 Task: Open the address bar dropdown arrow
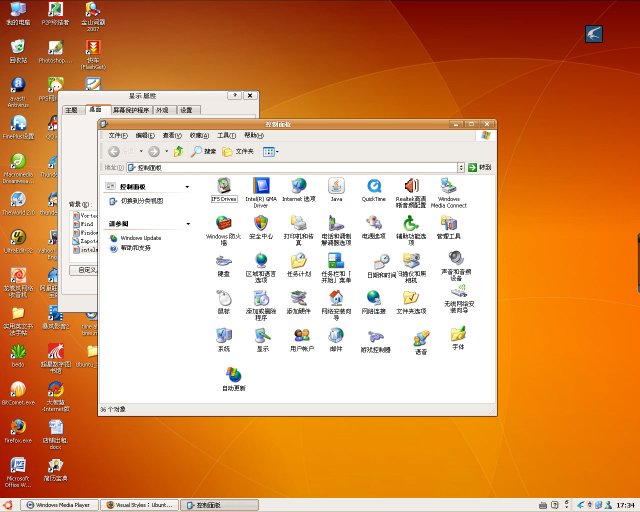click(x=460, y=167)
